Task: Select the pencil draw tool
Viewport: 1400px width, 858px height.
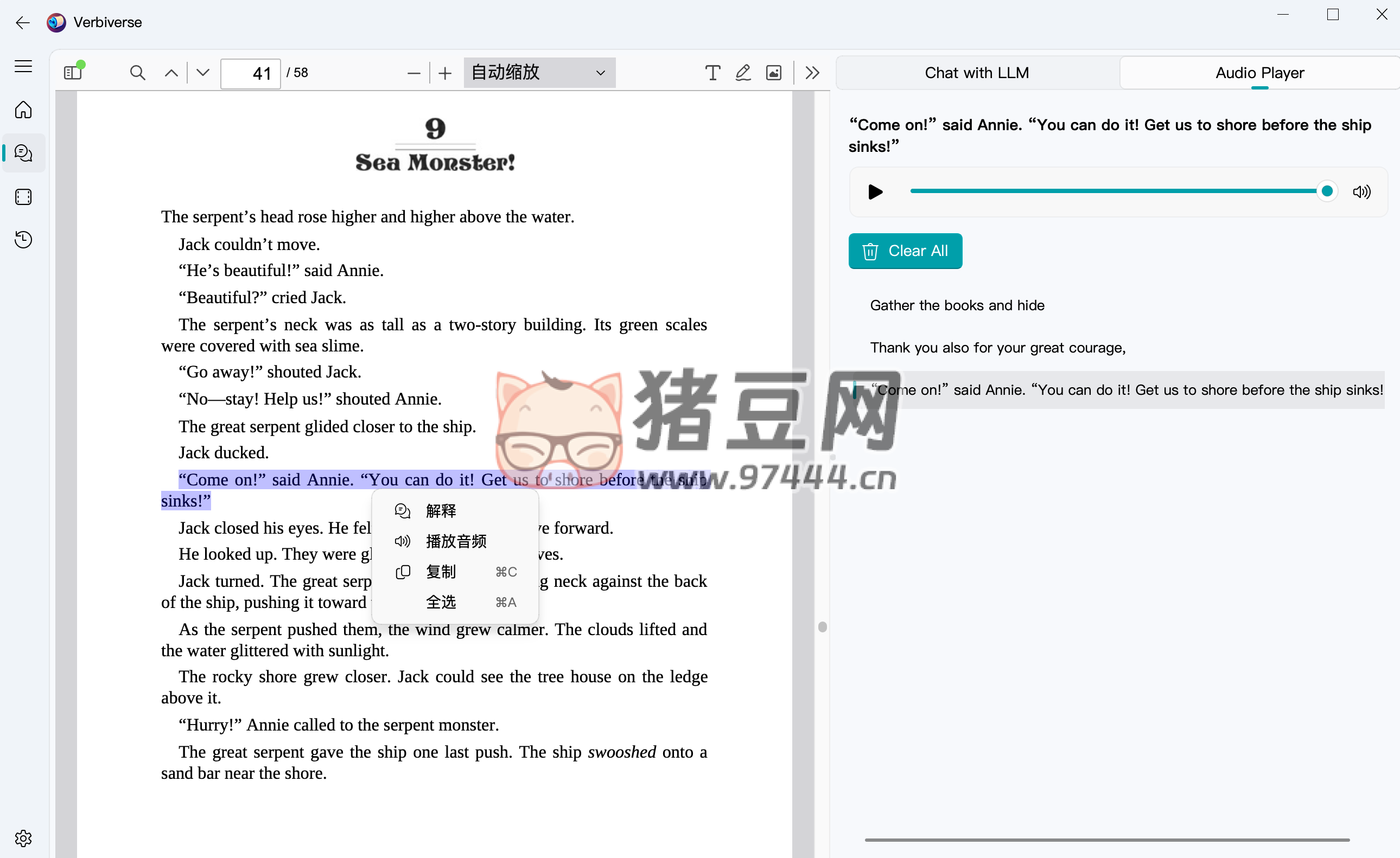Action: (x=743, y=73)
